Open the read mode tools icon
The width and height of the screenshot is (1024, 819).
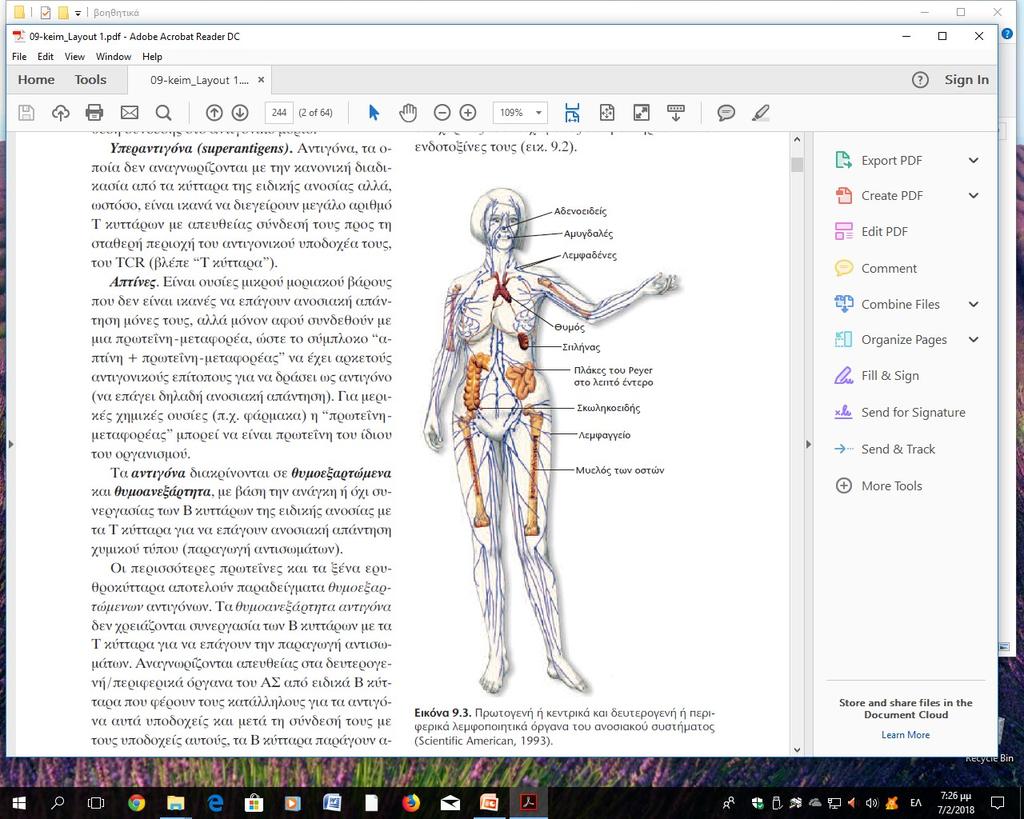(676, 113)
